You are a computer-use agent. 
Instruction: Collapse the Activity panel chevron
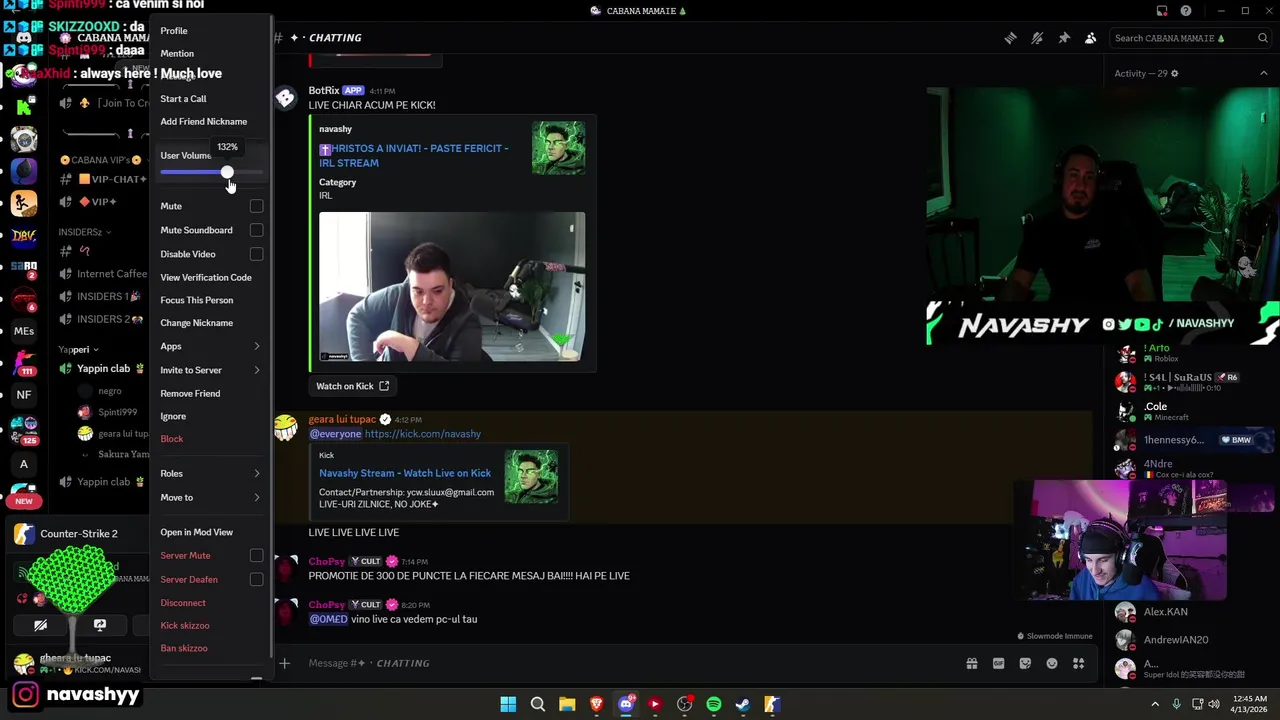point(1263,73)
